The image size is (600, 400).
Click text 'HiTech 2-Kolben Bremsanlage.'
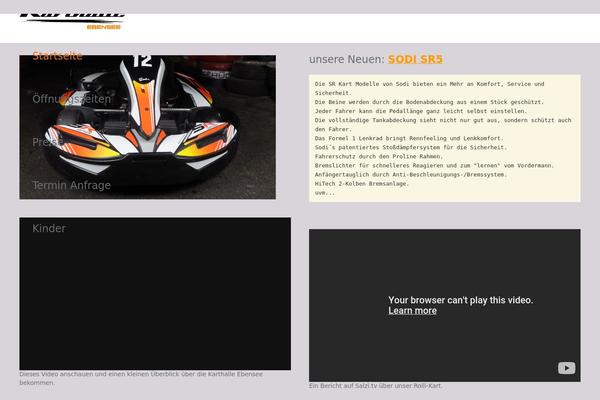pos(362,184)
